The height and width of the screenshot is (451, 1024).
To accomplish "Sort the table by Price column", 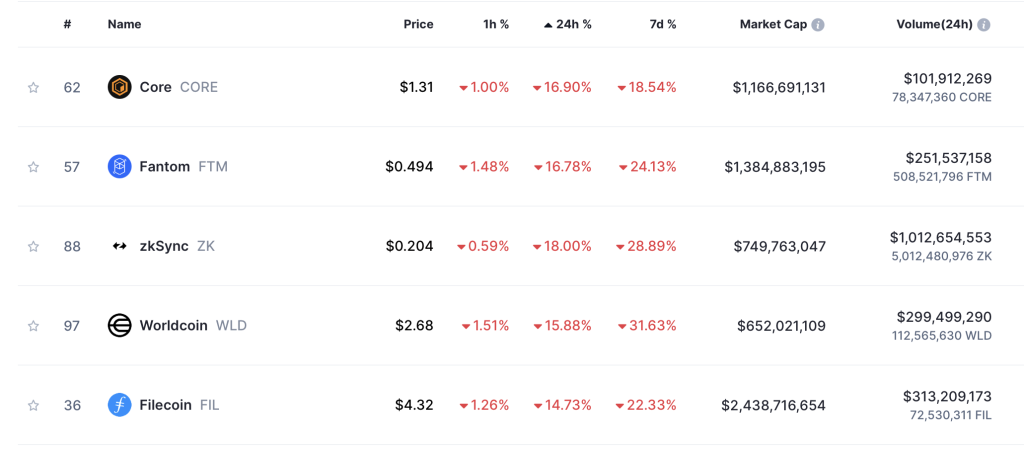I will coord(419,25).
